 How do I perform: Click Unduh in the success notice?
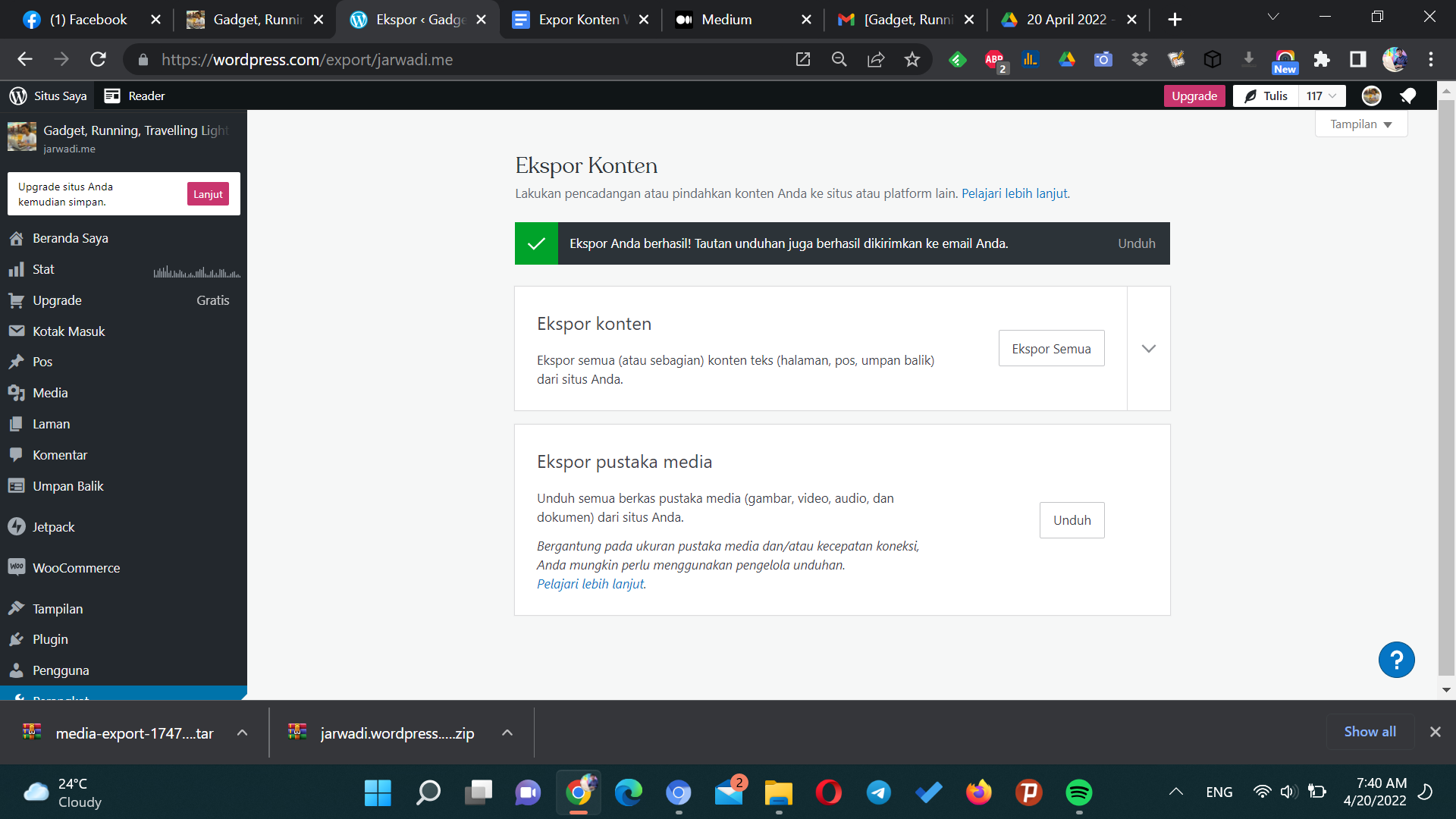[x=1136, y=243]
